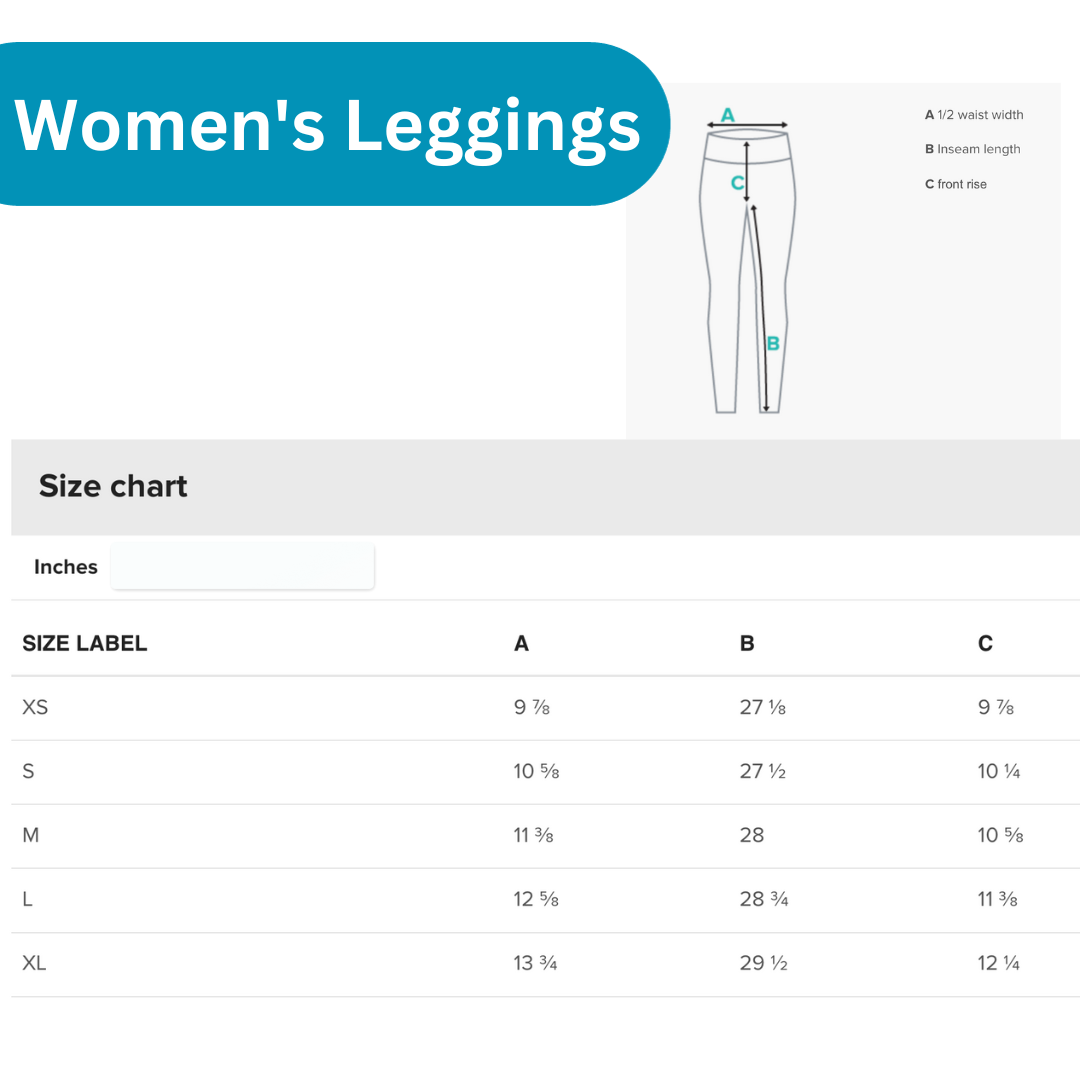Select the blank unit field beside Inches

[242, 567]
